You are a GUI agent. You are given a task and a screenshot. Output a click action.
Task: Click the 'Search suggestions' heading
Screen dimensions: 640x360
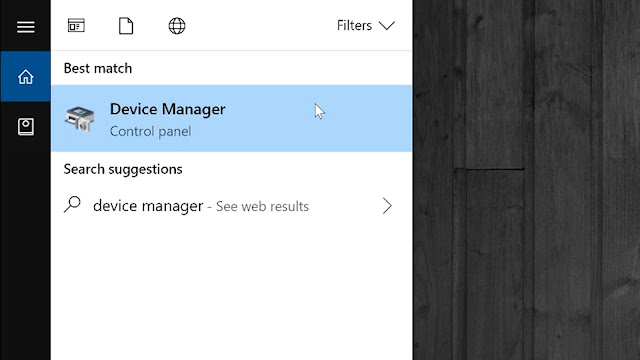point(123,169)
